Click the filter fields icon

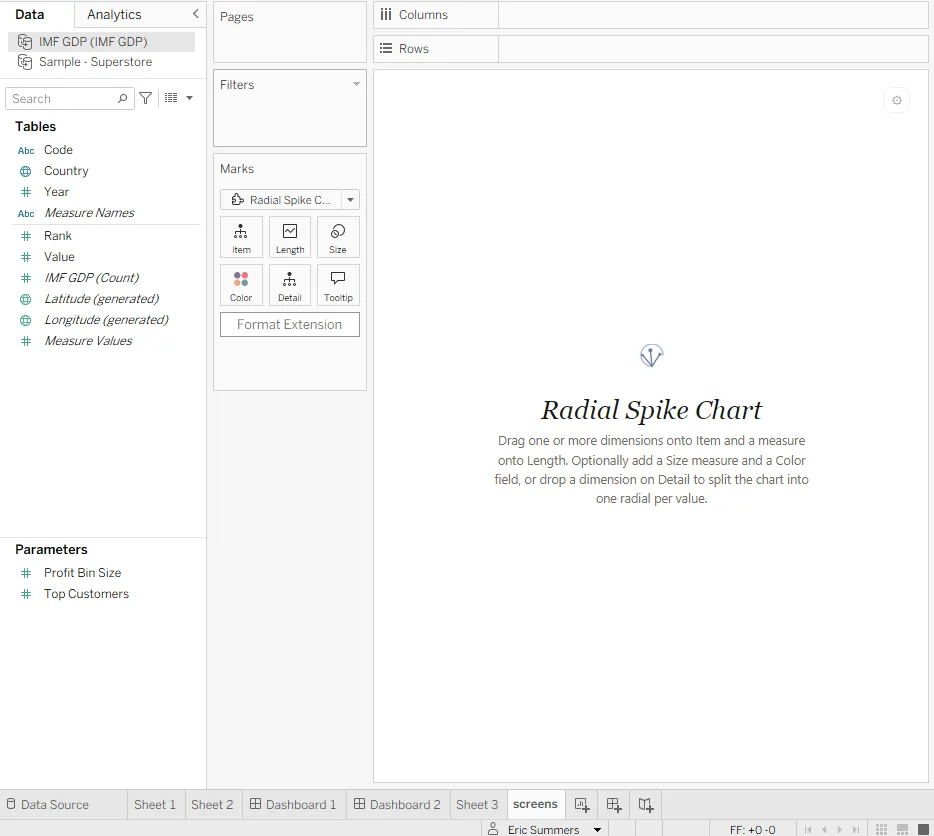(x=145, y=98)
